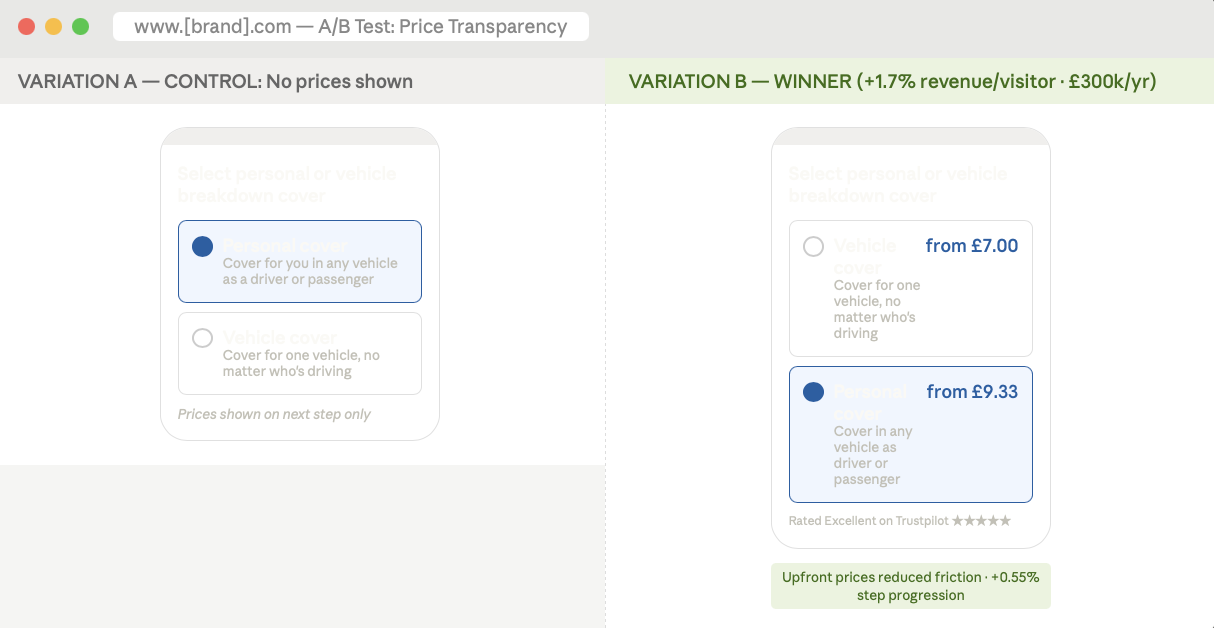Choose Personal cover option in Variation B
The width and height of the screenshot is (1214, 628).
click(813, 392)
